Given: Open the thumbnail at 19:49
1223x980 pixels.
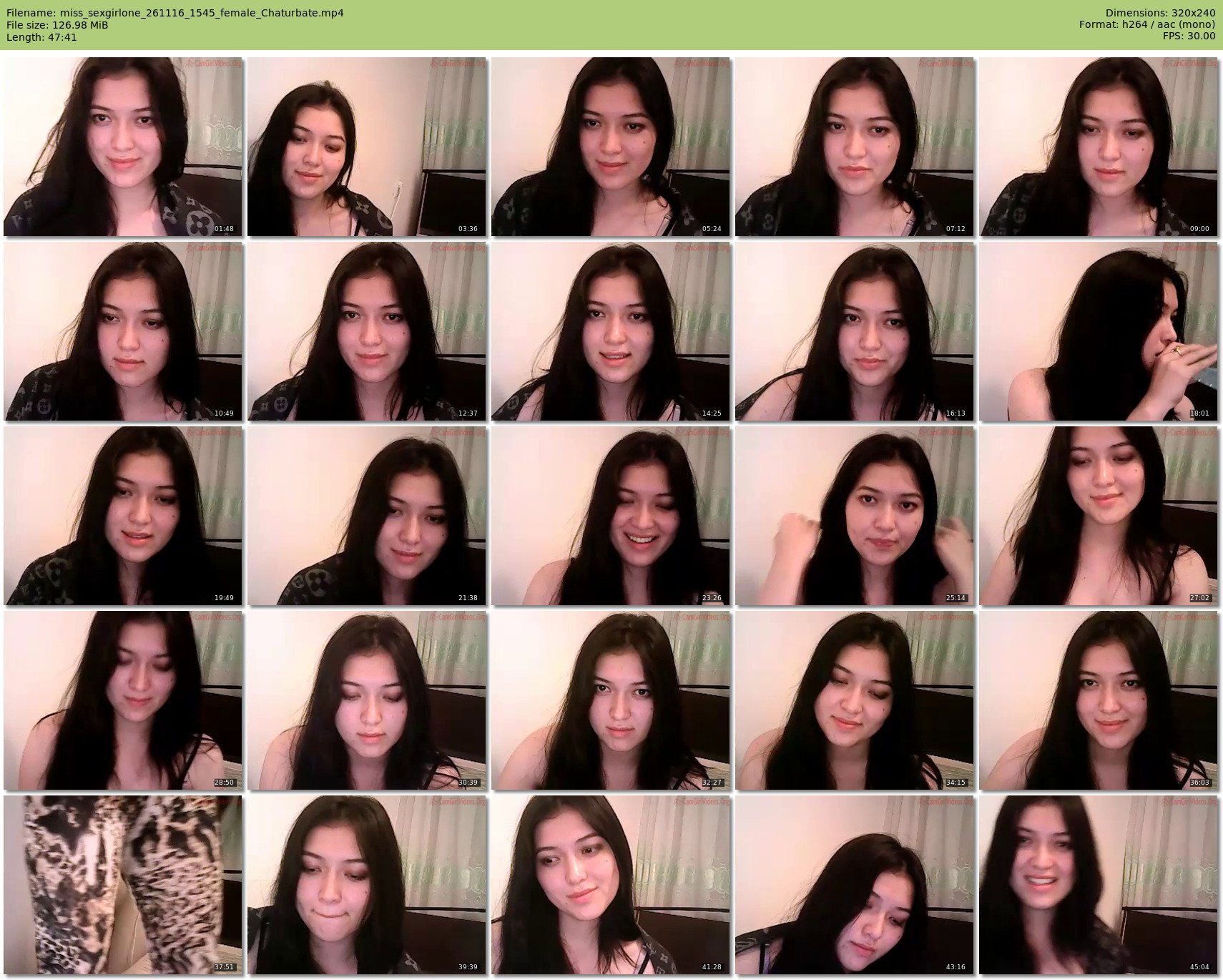Looking at the screenshot, I should coord(123,516).
